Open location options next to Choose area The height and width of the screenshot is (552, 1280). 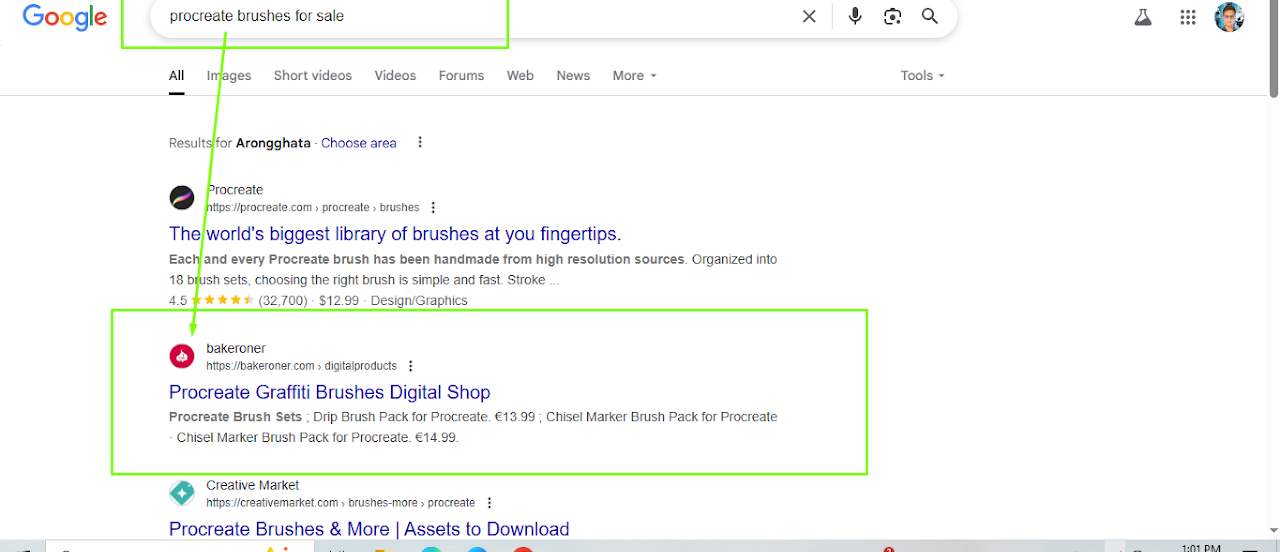(x=420, y=143)
